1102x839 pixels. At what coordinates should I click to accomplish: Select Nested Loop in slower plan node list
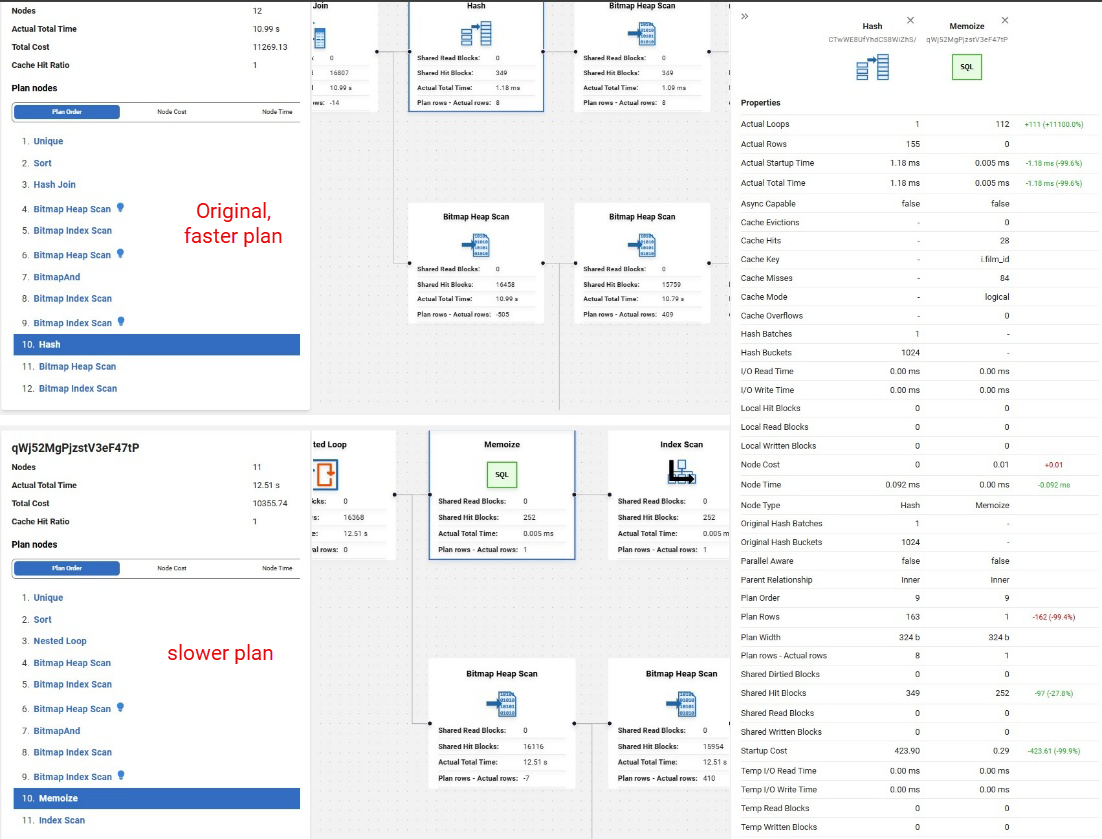tap(60, 641)
